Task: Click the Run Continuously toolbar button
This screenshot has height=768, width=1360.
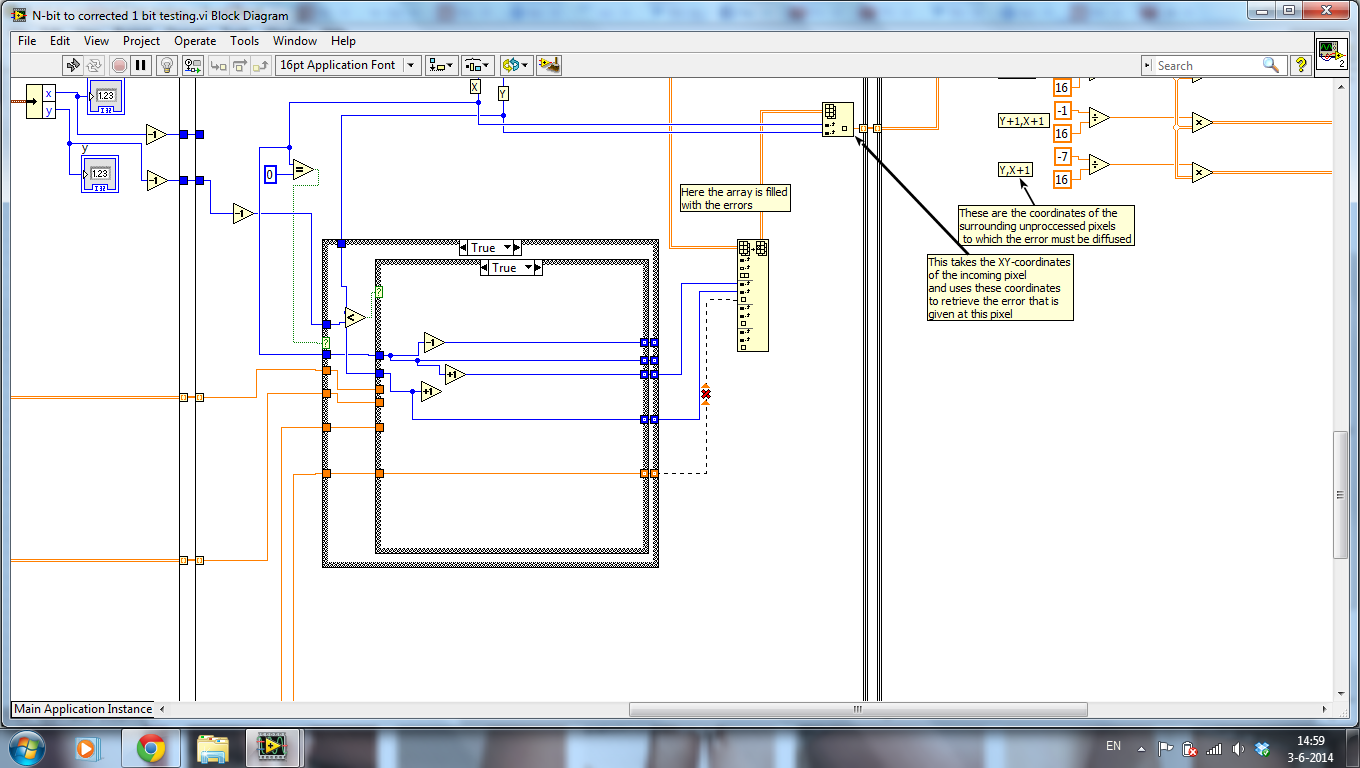Action: click(x=95, y=65)
